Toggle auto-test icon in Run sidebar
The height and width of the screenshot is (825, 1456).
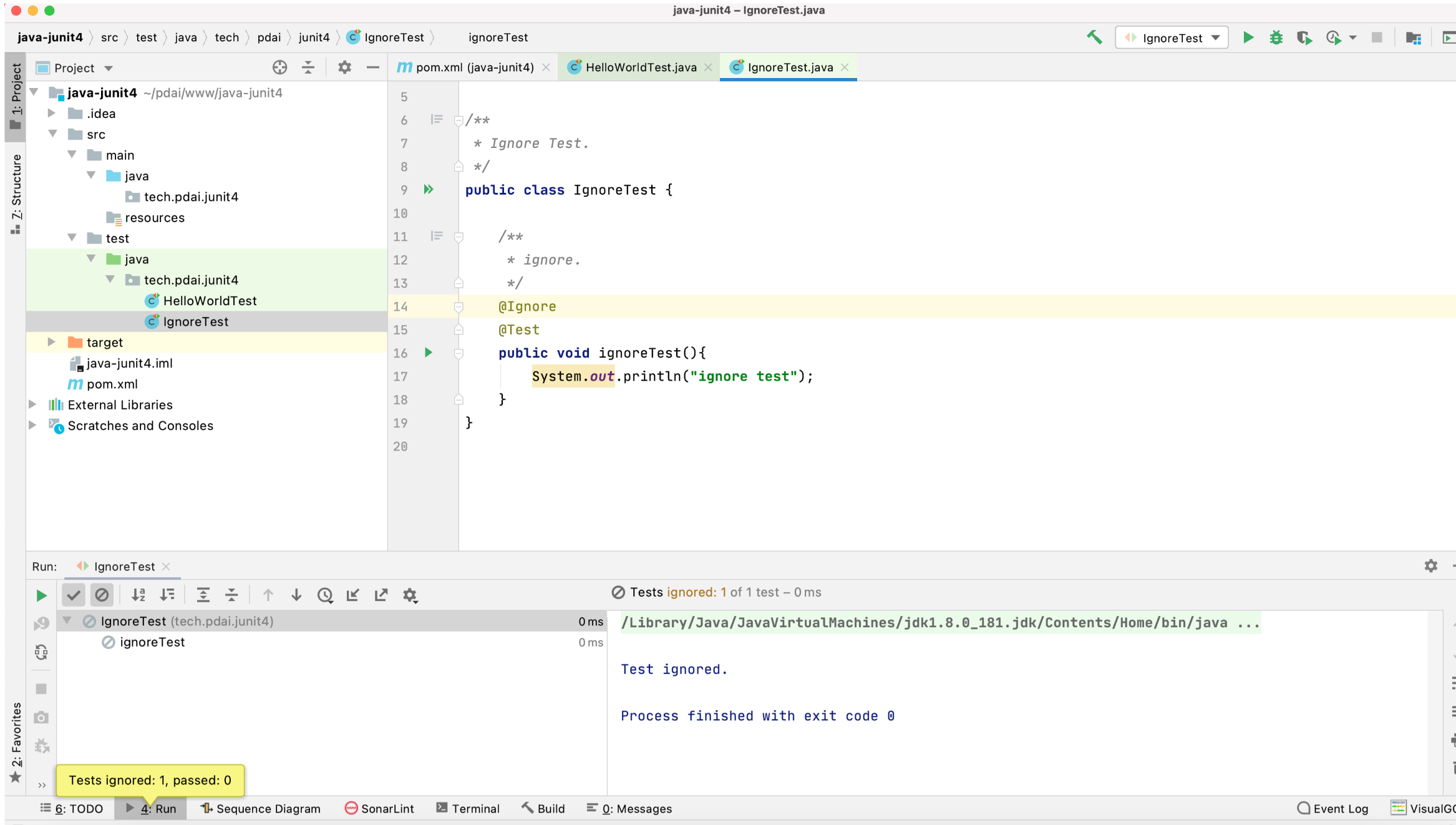[41, 652]
